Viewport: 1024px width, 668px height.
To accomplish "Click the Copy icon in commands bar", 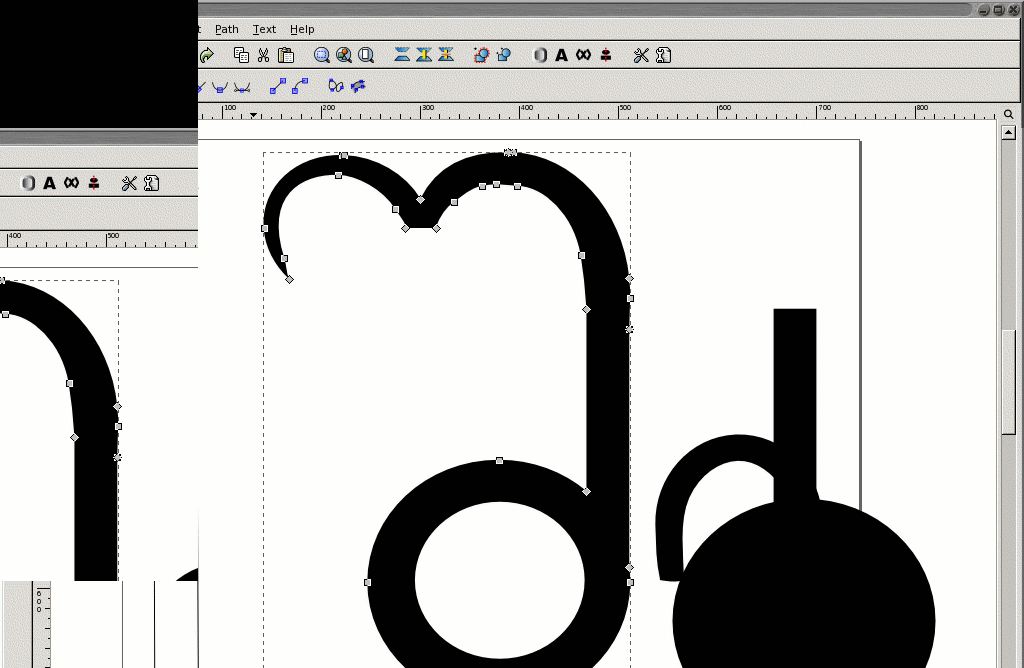I will [x=242, y=56].
